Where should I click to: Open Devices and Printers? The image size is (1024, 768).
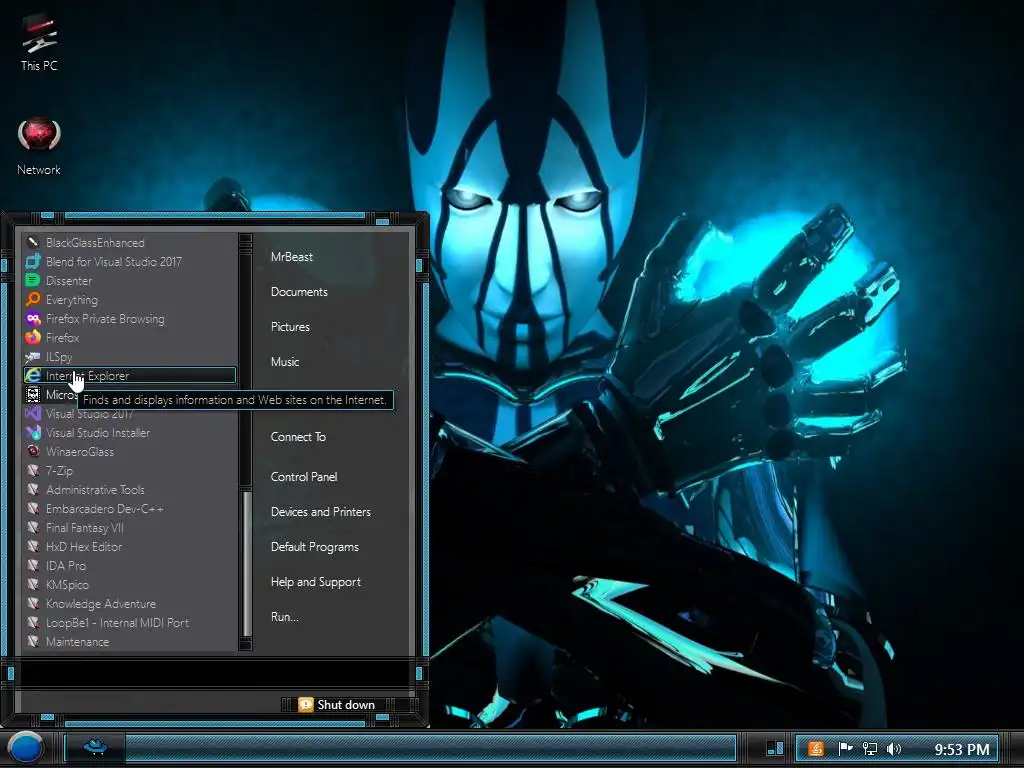click(321, 512)
